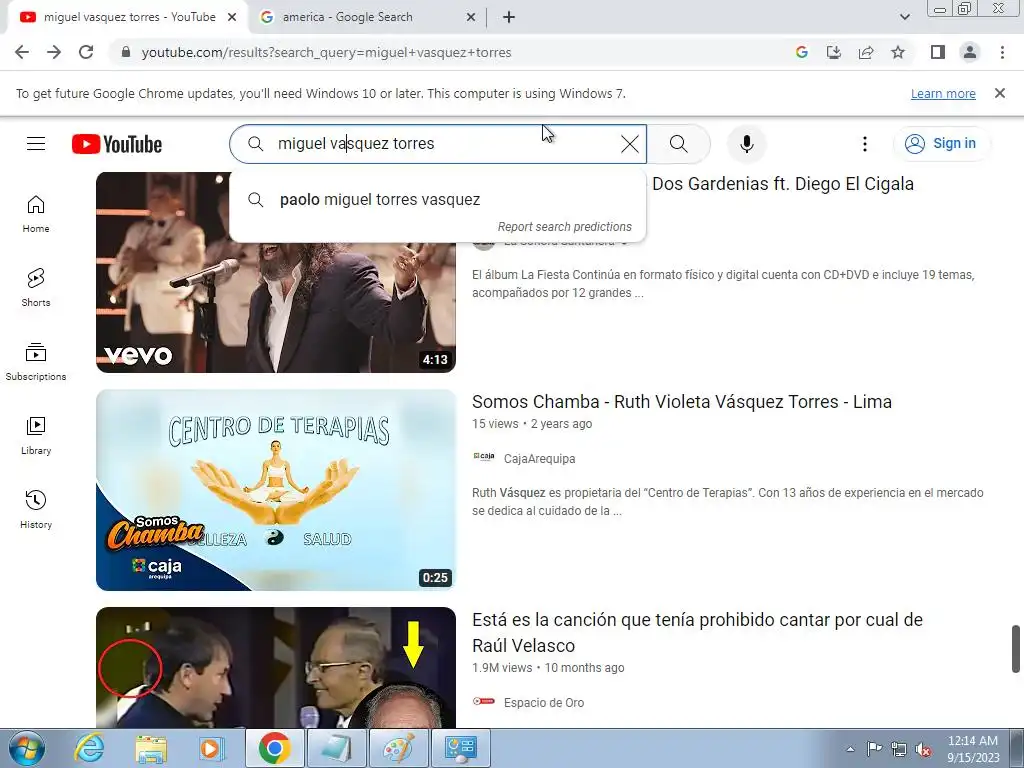Select the miguel vasquez torres YouTube tab
Screen dimensions: 1024x768
[128, 18]
